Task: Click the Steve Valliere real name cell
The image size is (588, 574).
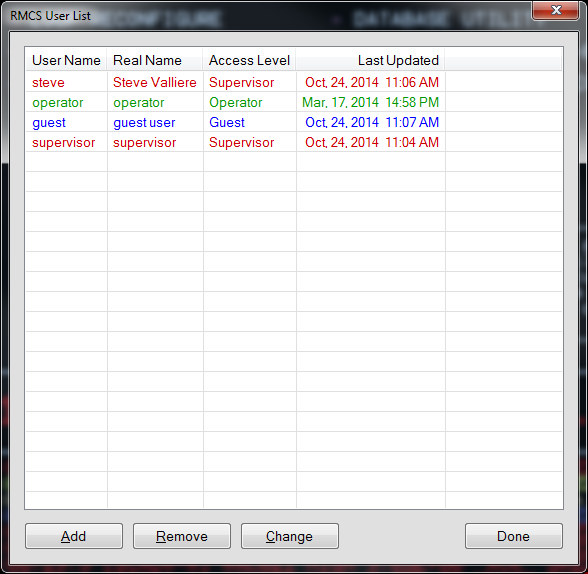Action: pyautogui.click(x=155, y=82)
